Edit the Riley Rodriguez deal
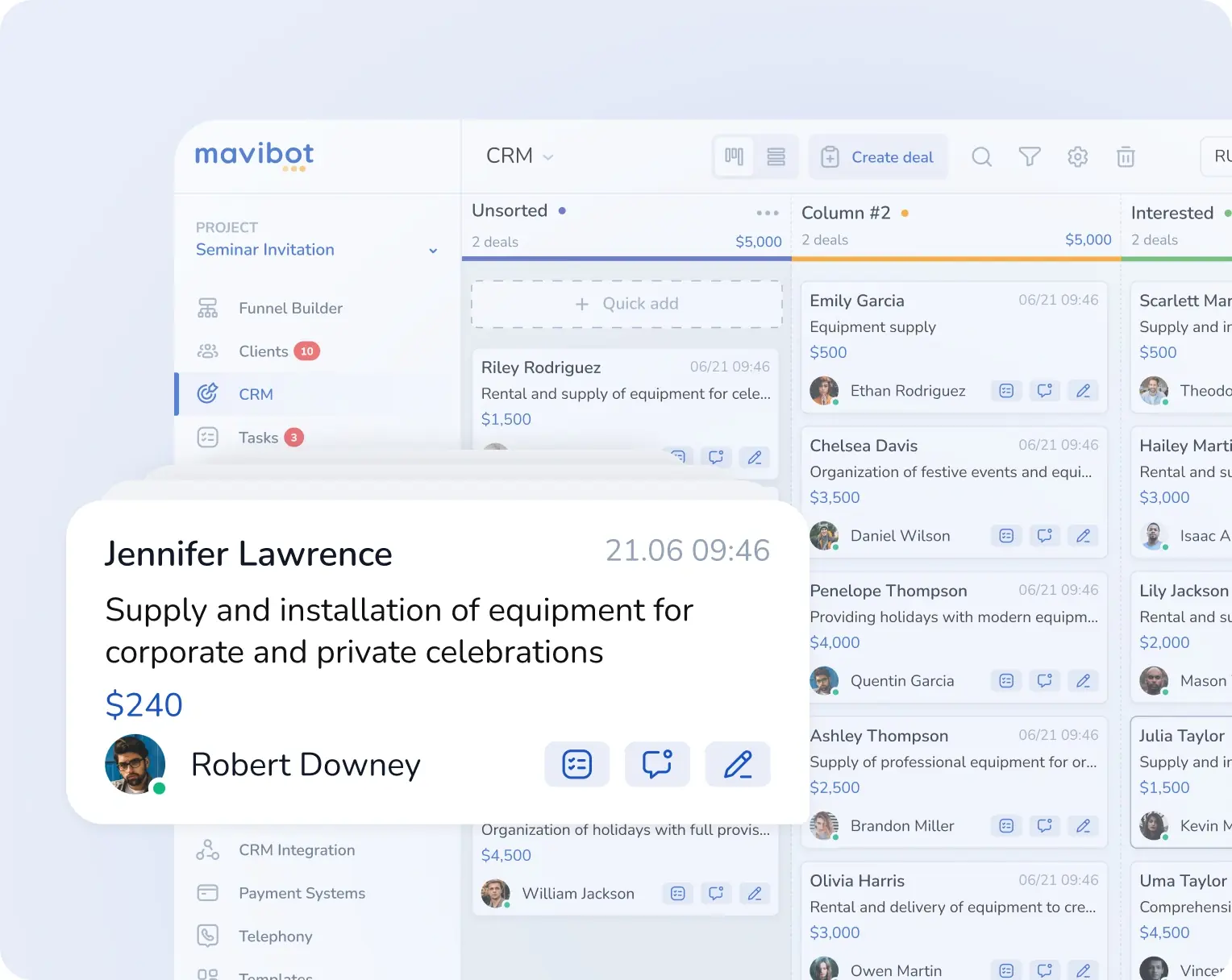This screenshot has height=980, width=1232. [755, 457]
